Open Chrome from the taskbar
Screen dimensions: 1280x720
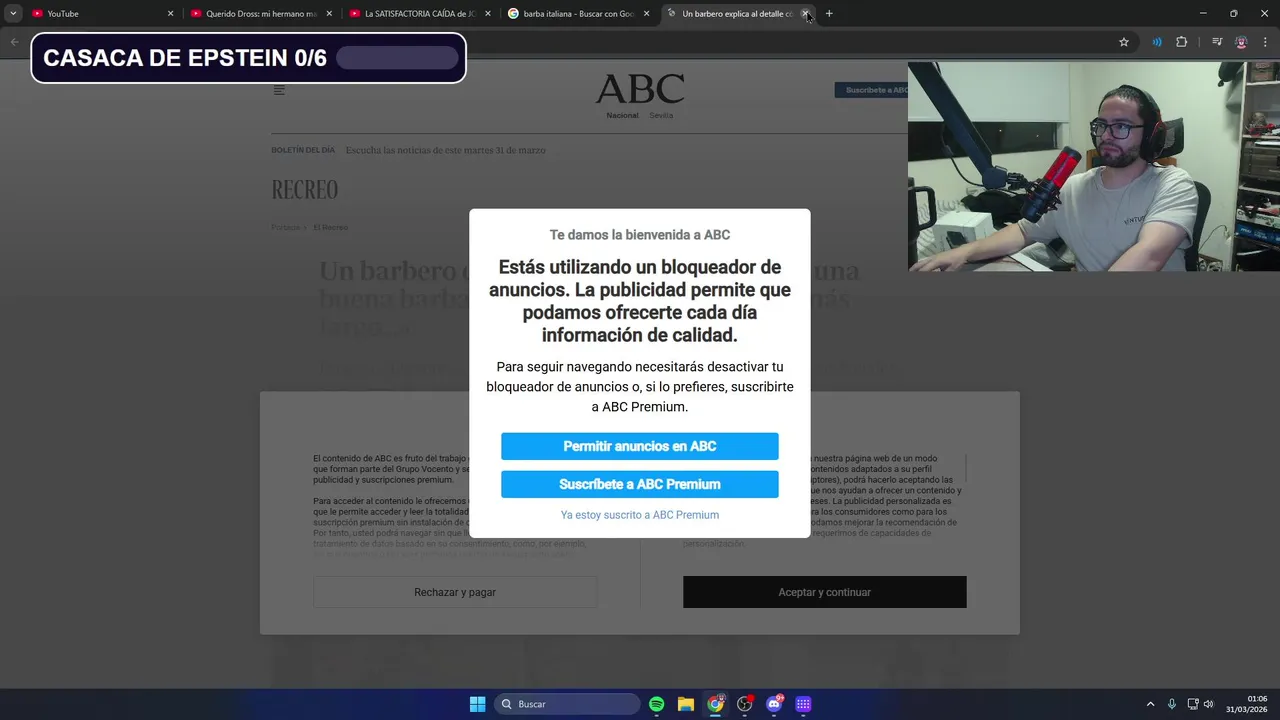716,704
